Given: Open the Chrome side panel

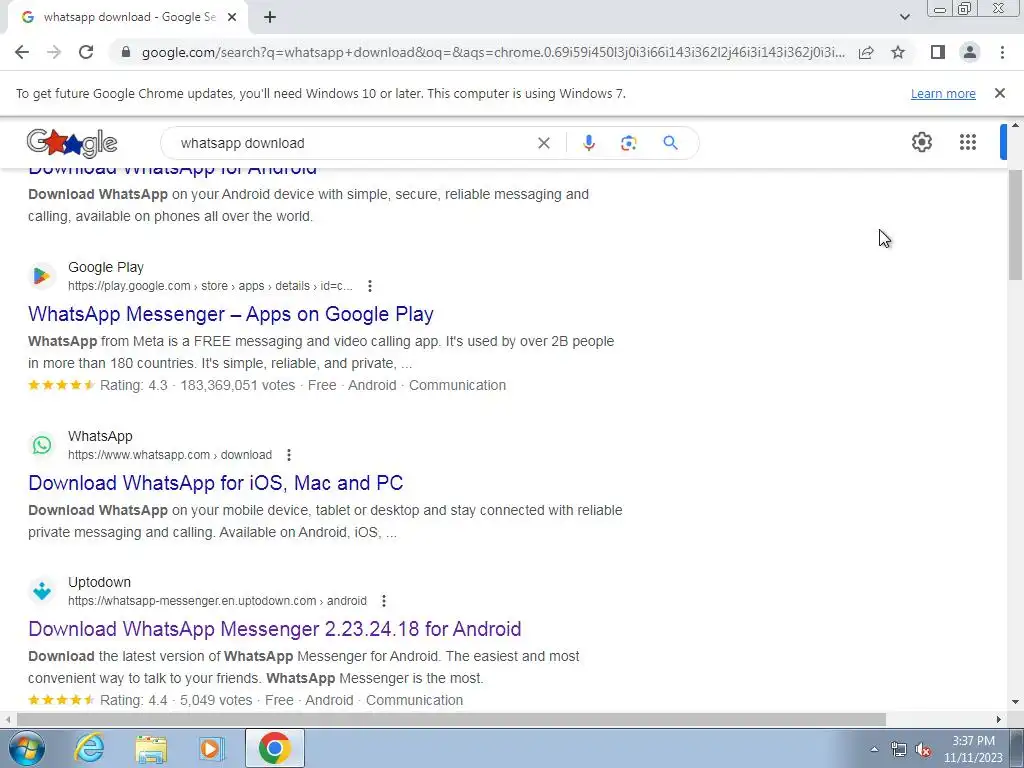Looking at the screenshot, I should coord(938,52).
